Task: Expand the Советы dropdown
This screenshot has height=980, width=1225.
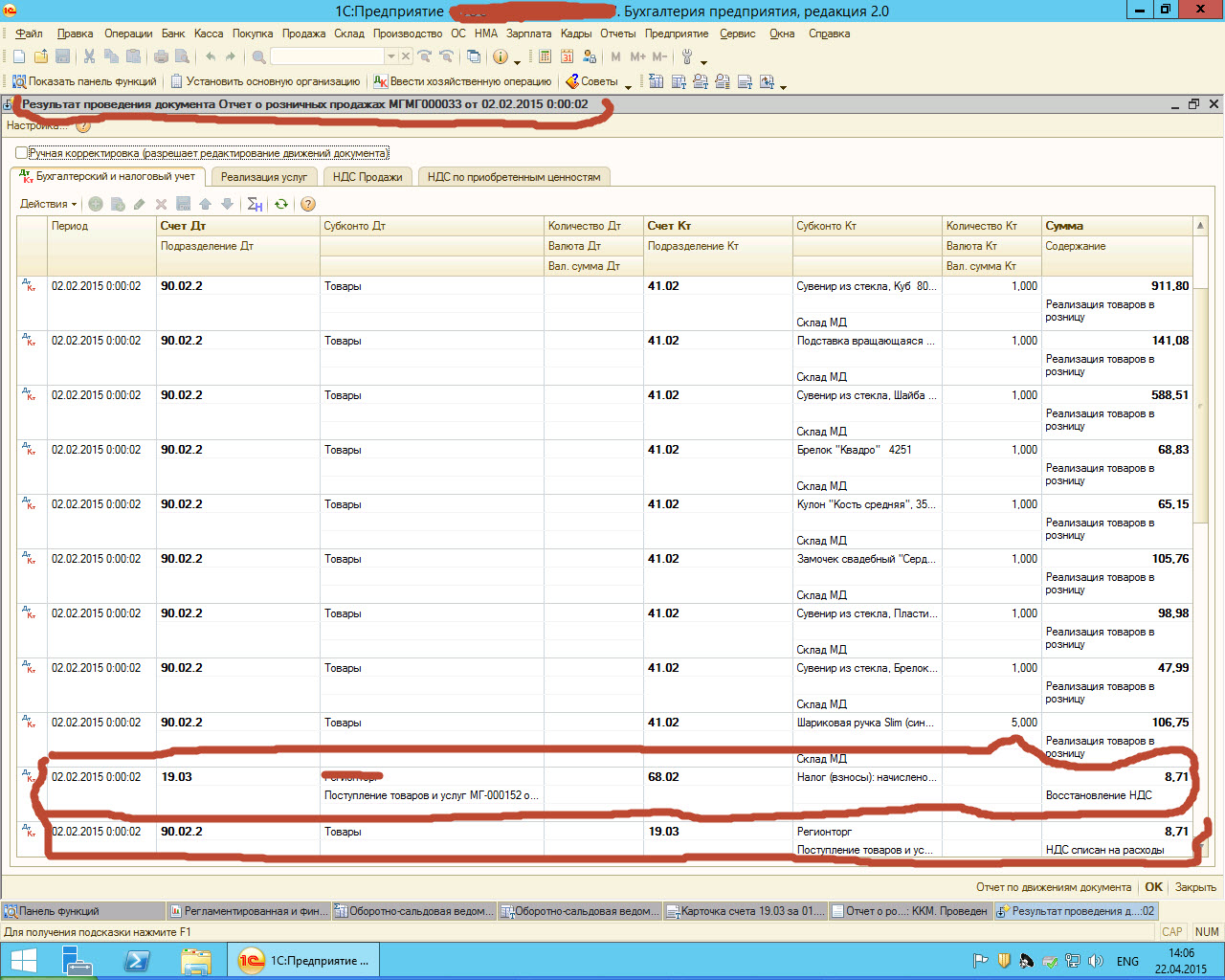Action: 628,84
